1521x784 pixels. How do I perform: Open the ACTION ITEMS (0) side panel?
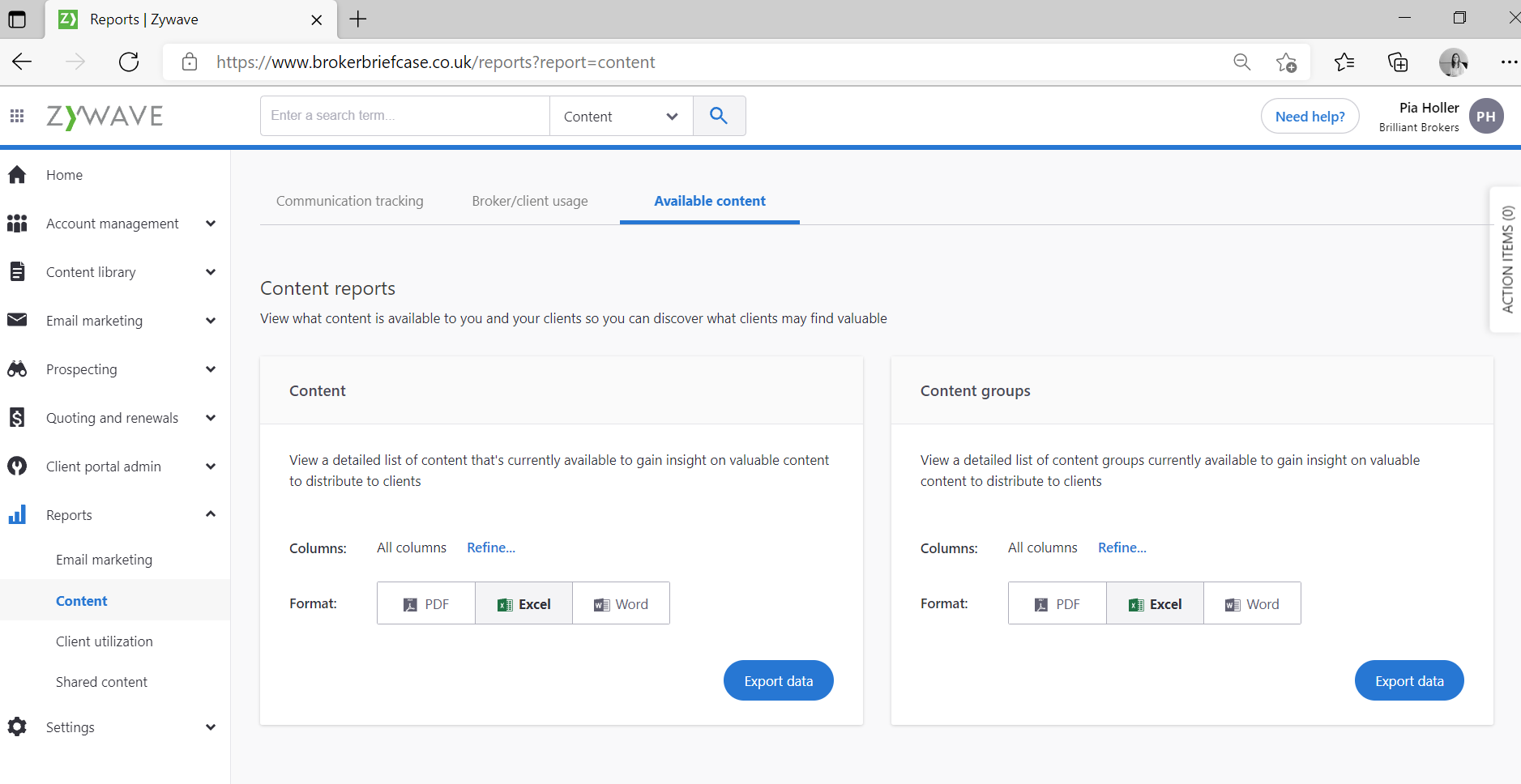point(1506,259)
